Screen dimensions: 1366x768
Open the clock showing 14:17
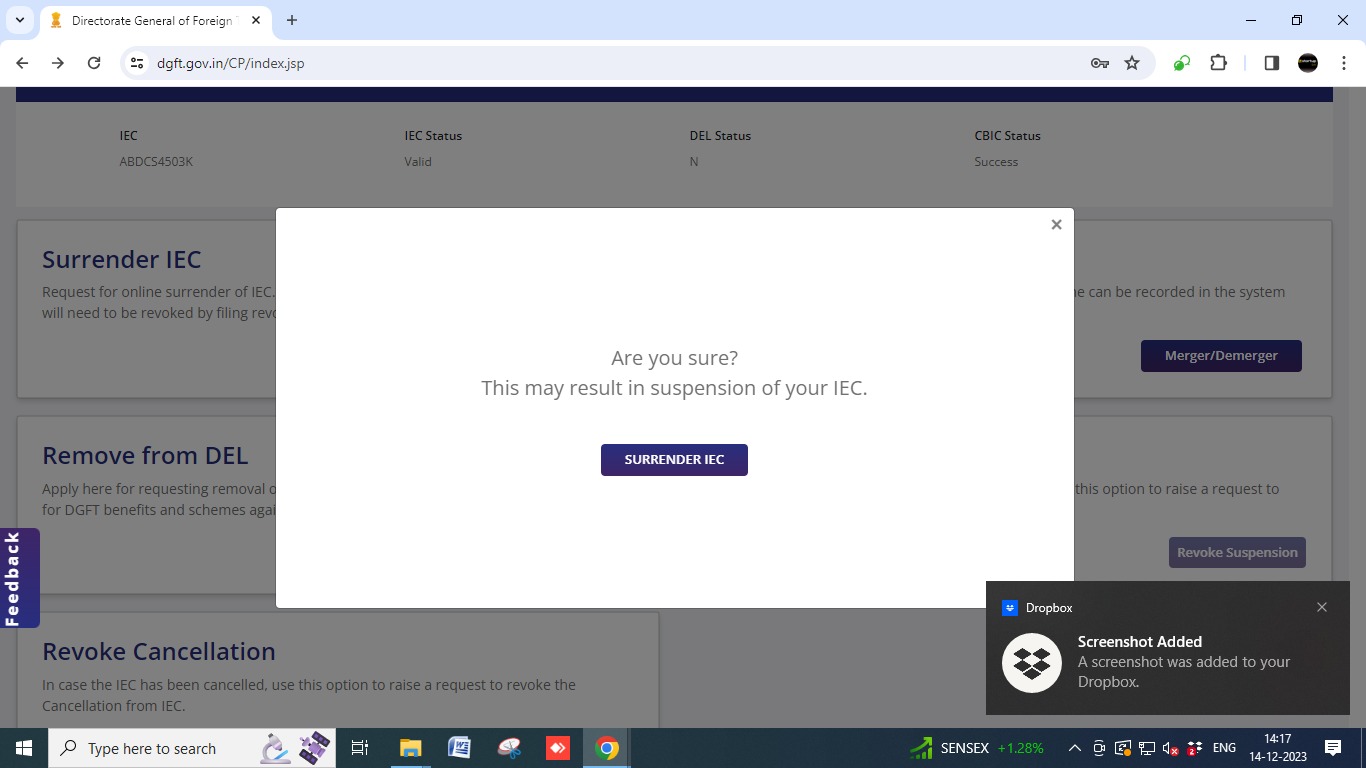click(x=1278, y=748)
